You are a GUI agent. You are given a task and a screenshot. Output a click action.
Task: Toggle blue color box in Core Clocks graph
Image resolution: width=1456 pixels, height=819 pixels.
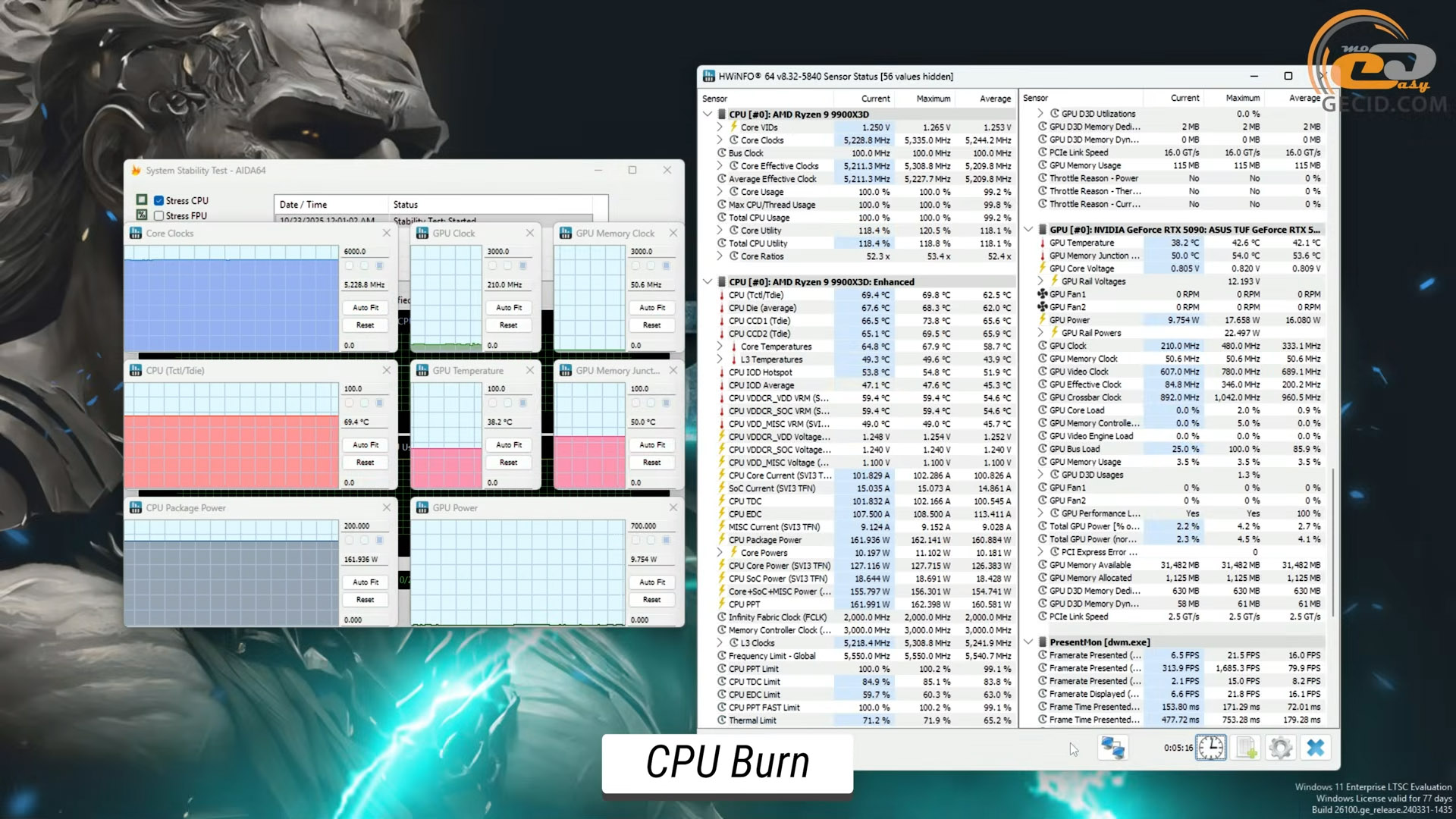379,266
